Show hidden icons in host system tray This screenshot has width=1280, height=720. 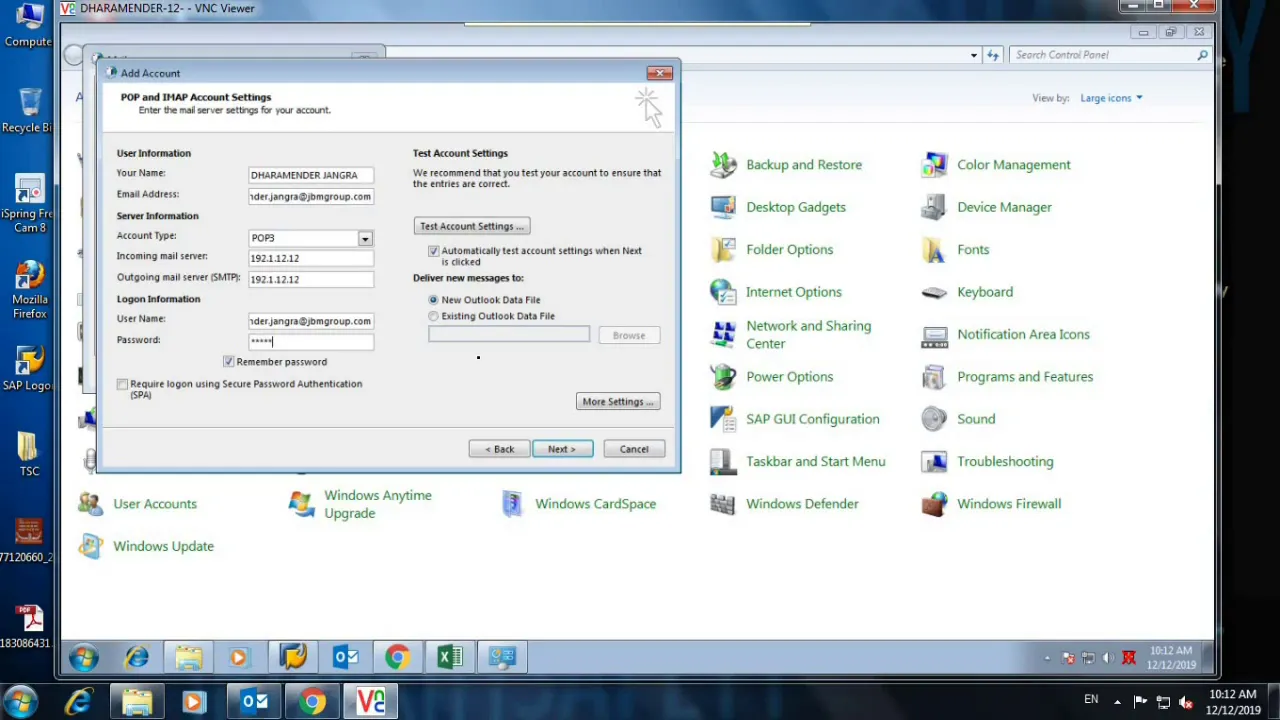(x=1117, y=701)
